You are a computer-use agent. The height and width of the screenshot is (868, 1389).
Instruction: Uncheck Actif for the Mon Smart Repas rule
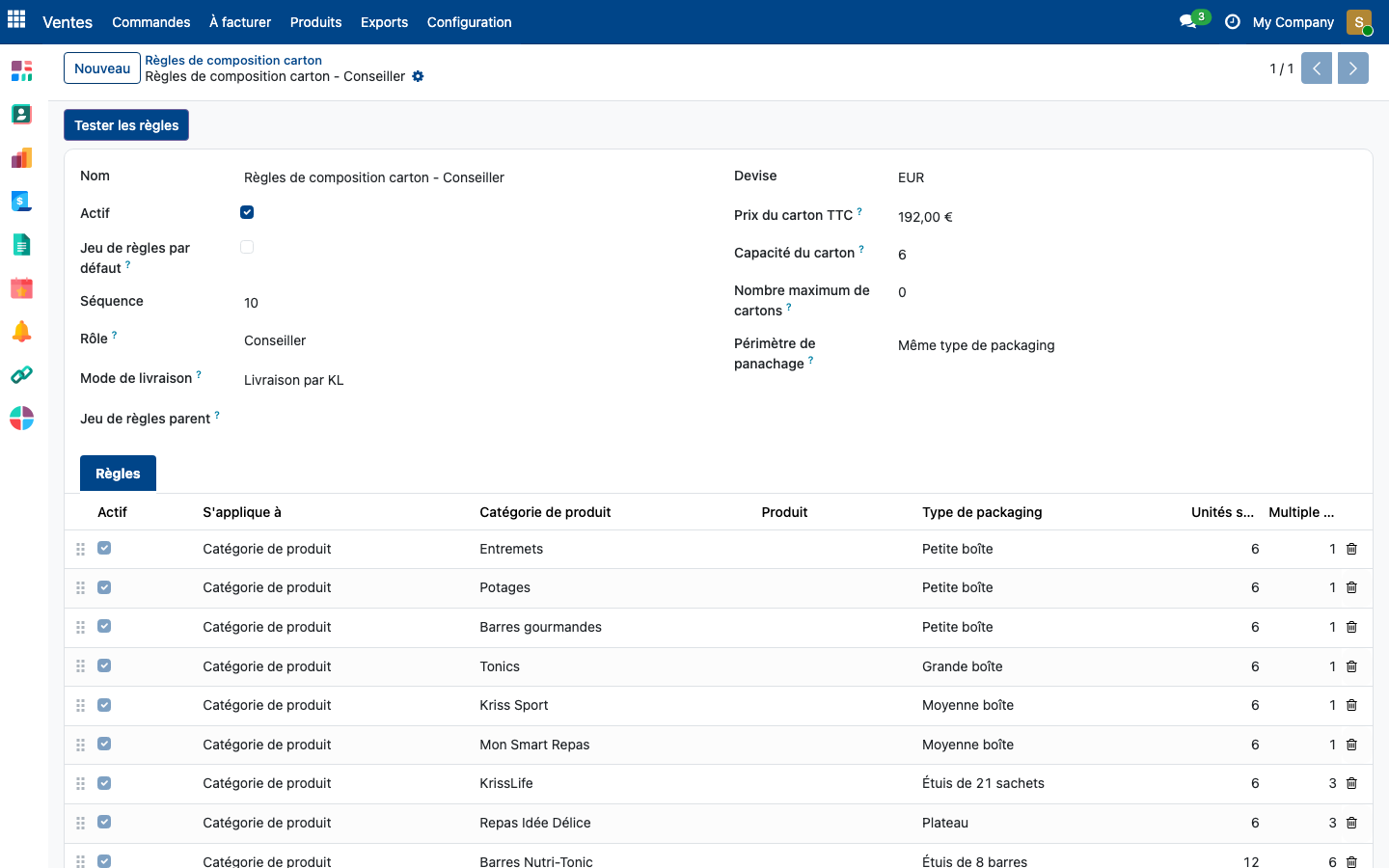(104, 744)
